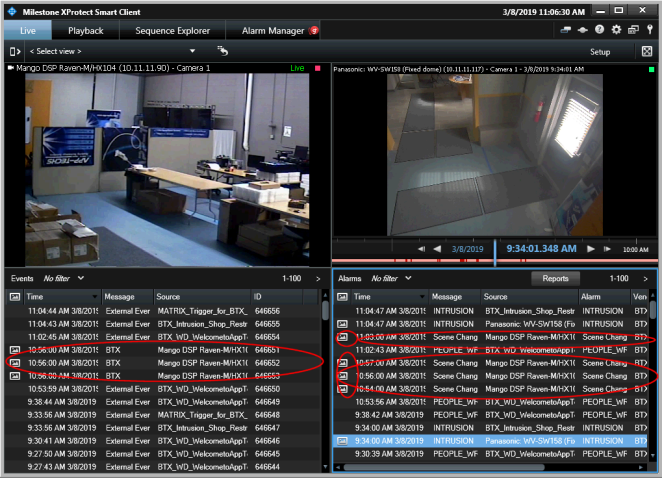
Task: Click the ID column header in Events
Action: [277, 297]
